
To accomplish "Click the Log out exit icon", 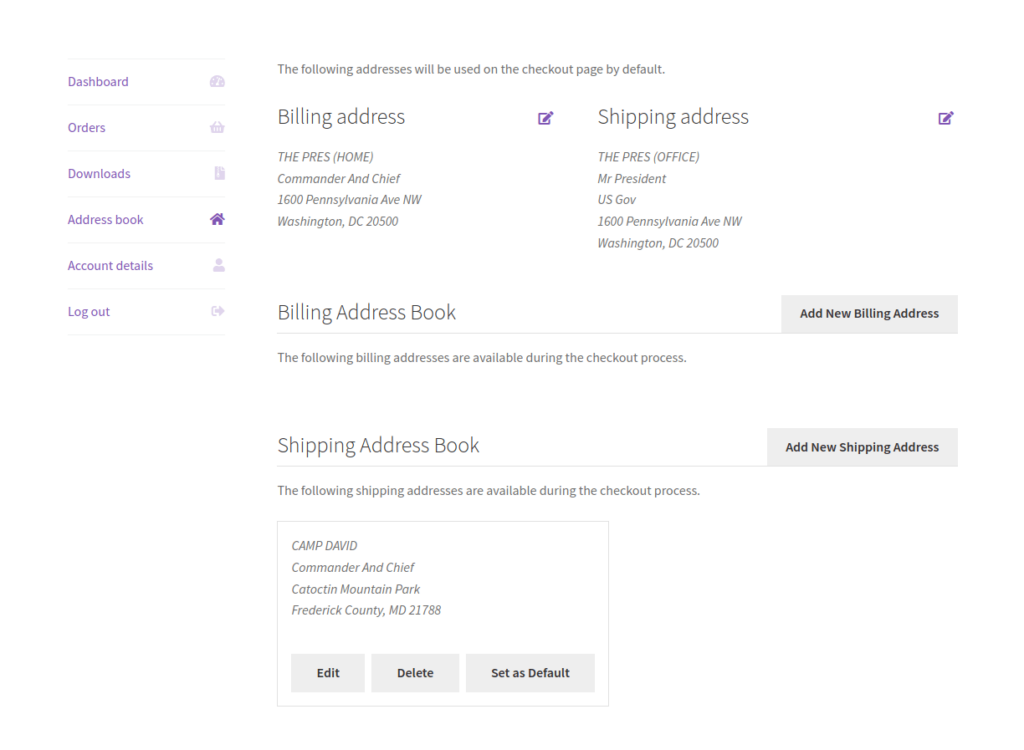I will 217,311.
